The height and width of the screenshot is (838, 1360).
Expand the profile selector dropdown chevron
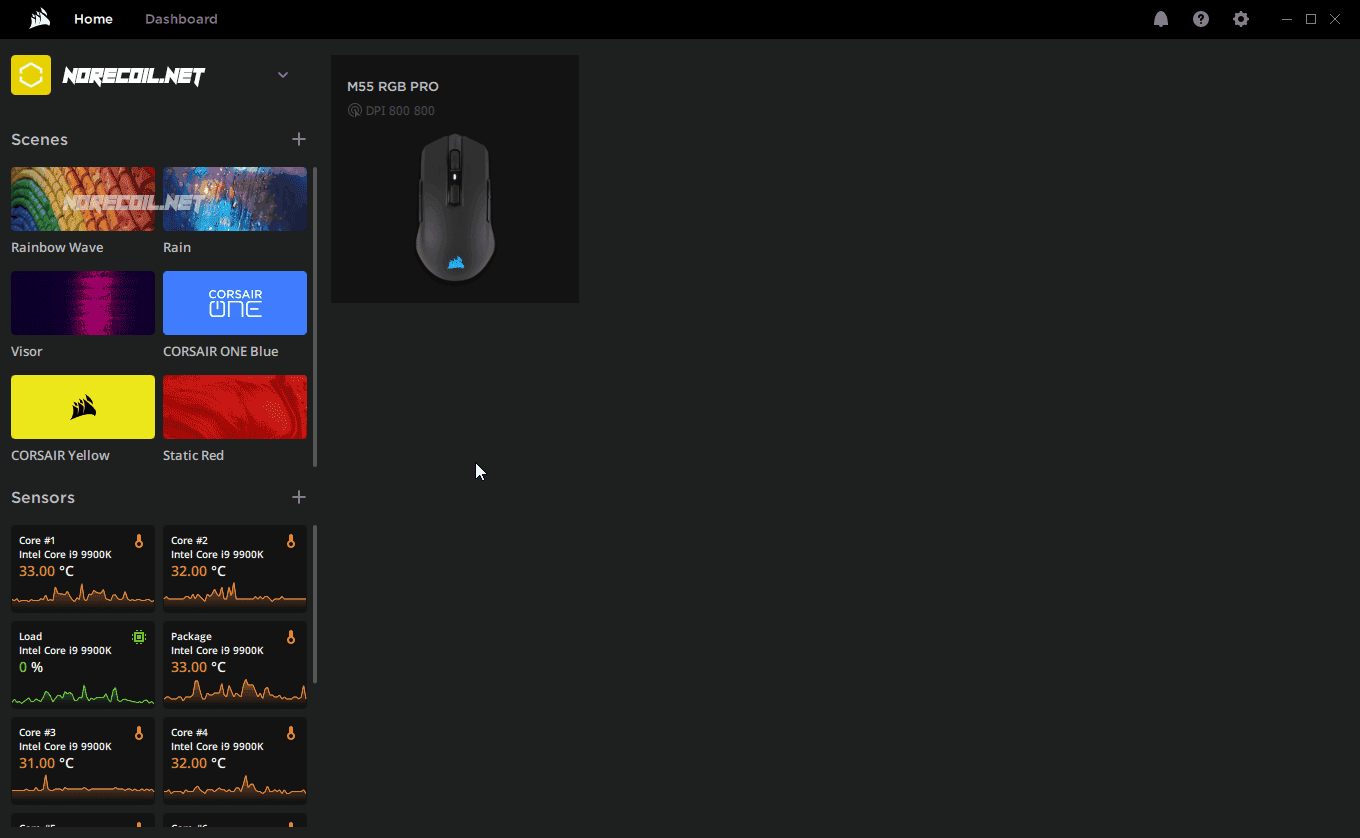(283, 75)
